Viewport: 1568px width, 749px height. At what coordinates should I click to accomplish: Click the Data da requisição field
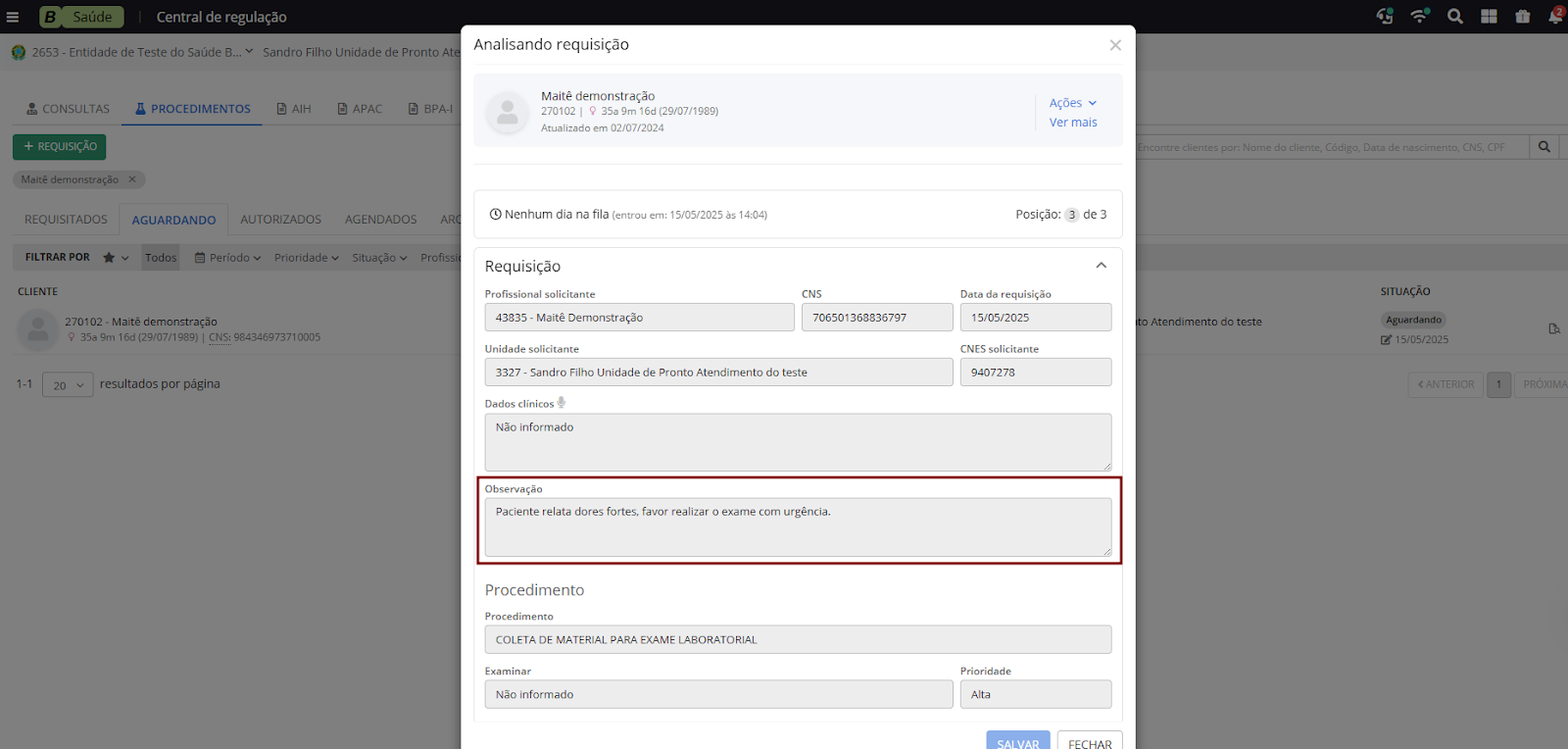click(1036, 318)
